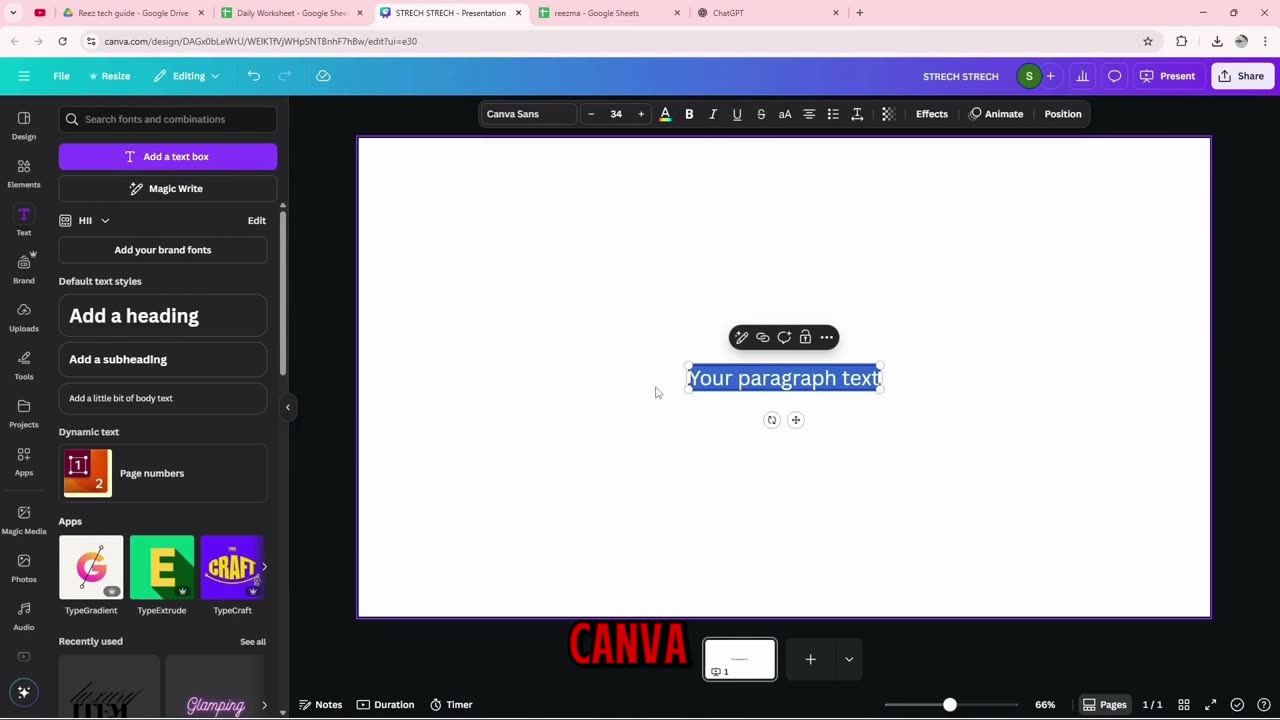Start presenting with Present button
Screen dimensions: 1280x720
pos(1167,76)
